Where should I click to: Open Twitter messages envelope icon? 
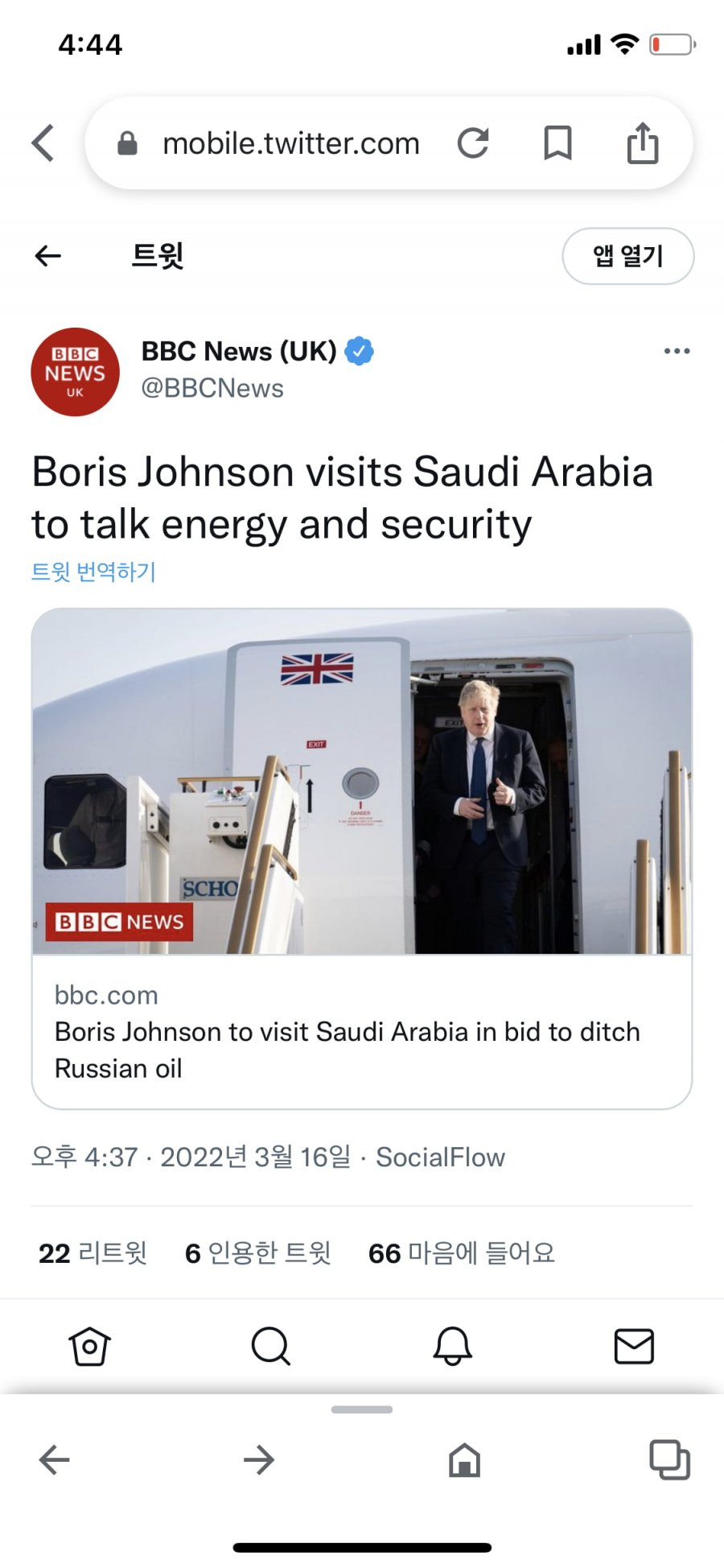click(634, 1346)
